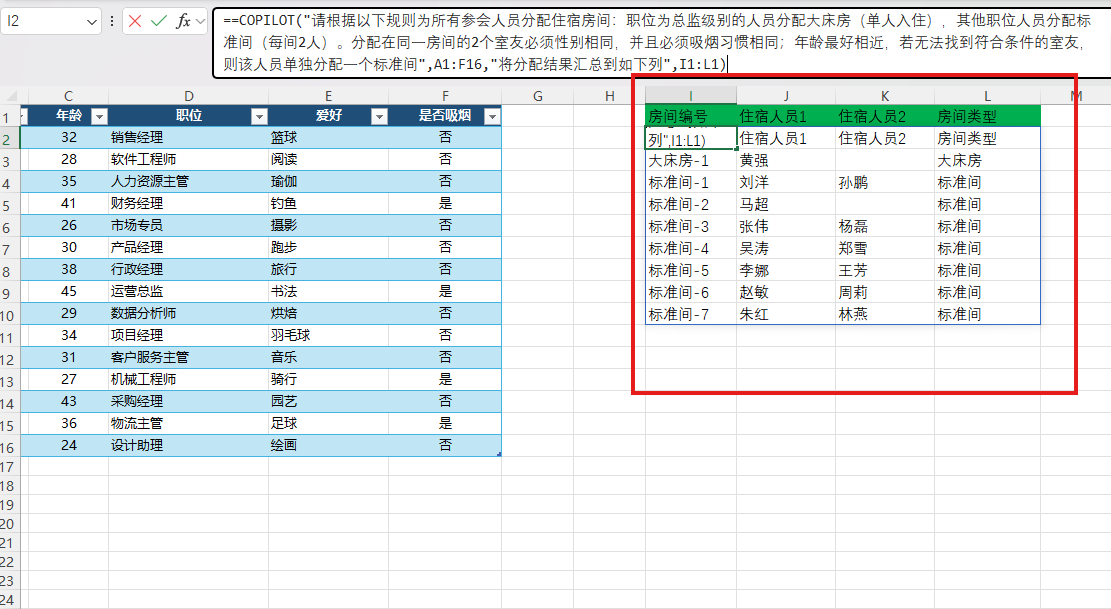Select cell containing 财务经理
This screenshot has height=609, width=1111.
188,203
